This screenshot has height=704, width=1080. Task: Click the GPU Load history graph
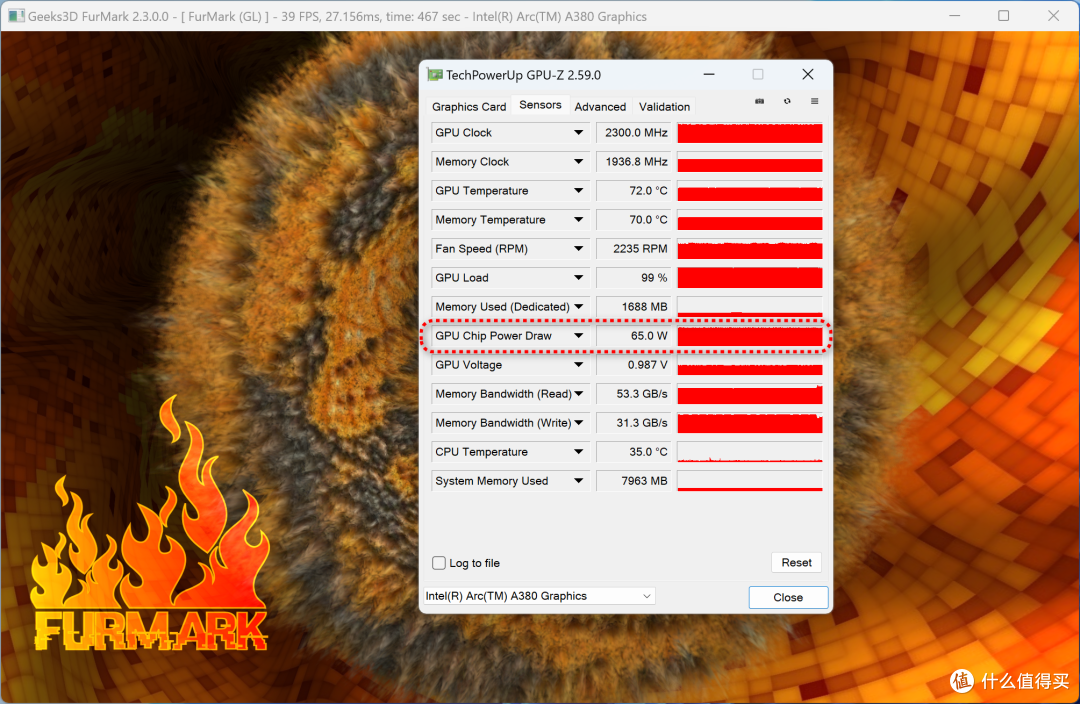coord(750,278)
